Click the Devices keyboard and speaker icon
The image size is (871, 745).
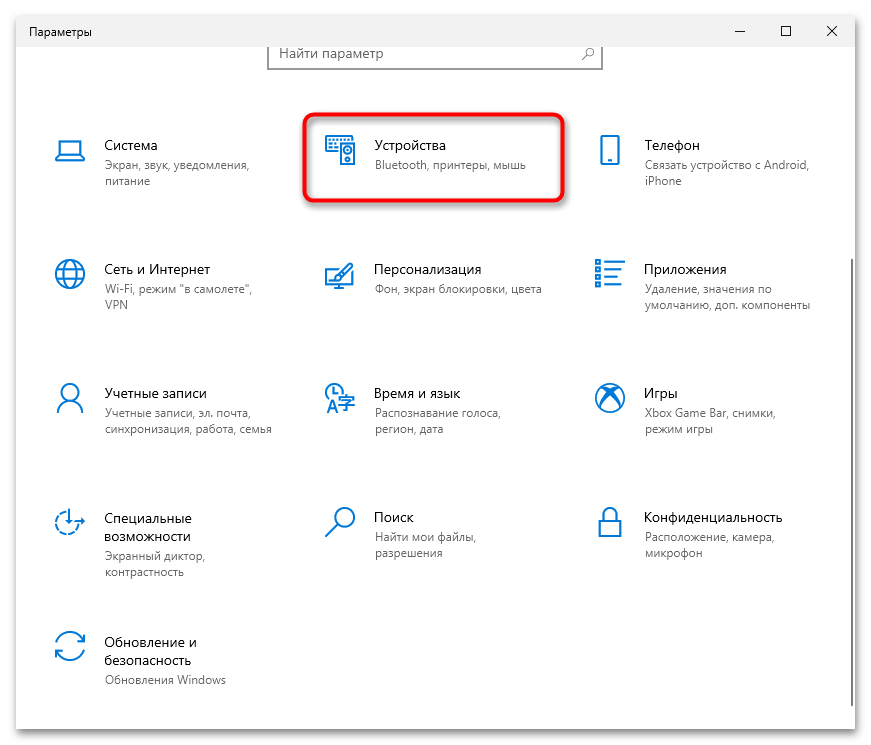[x=340, y=150]
